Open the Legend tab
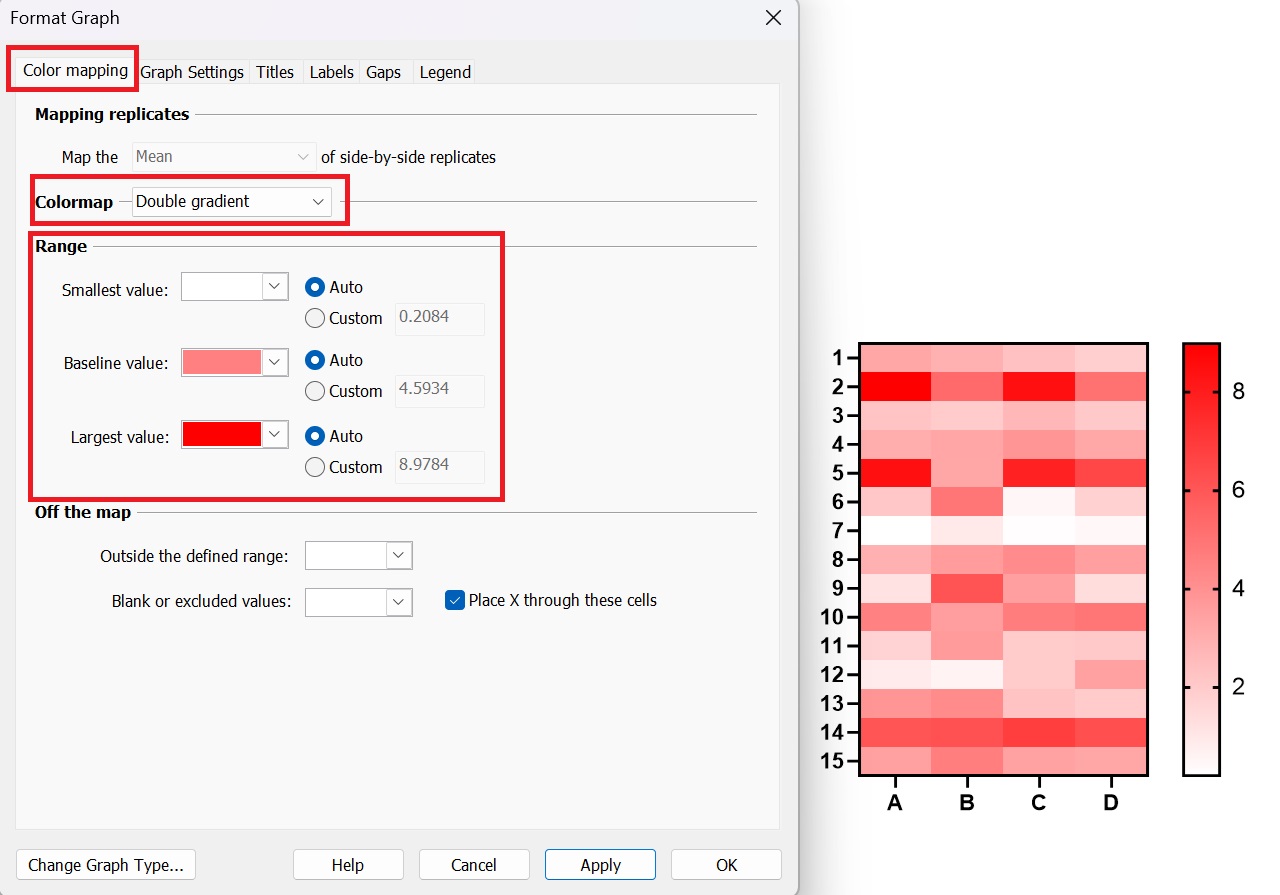The image size is (1280, 895). (445, 72)
